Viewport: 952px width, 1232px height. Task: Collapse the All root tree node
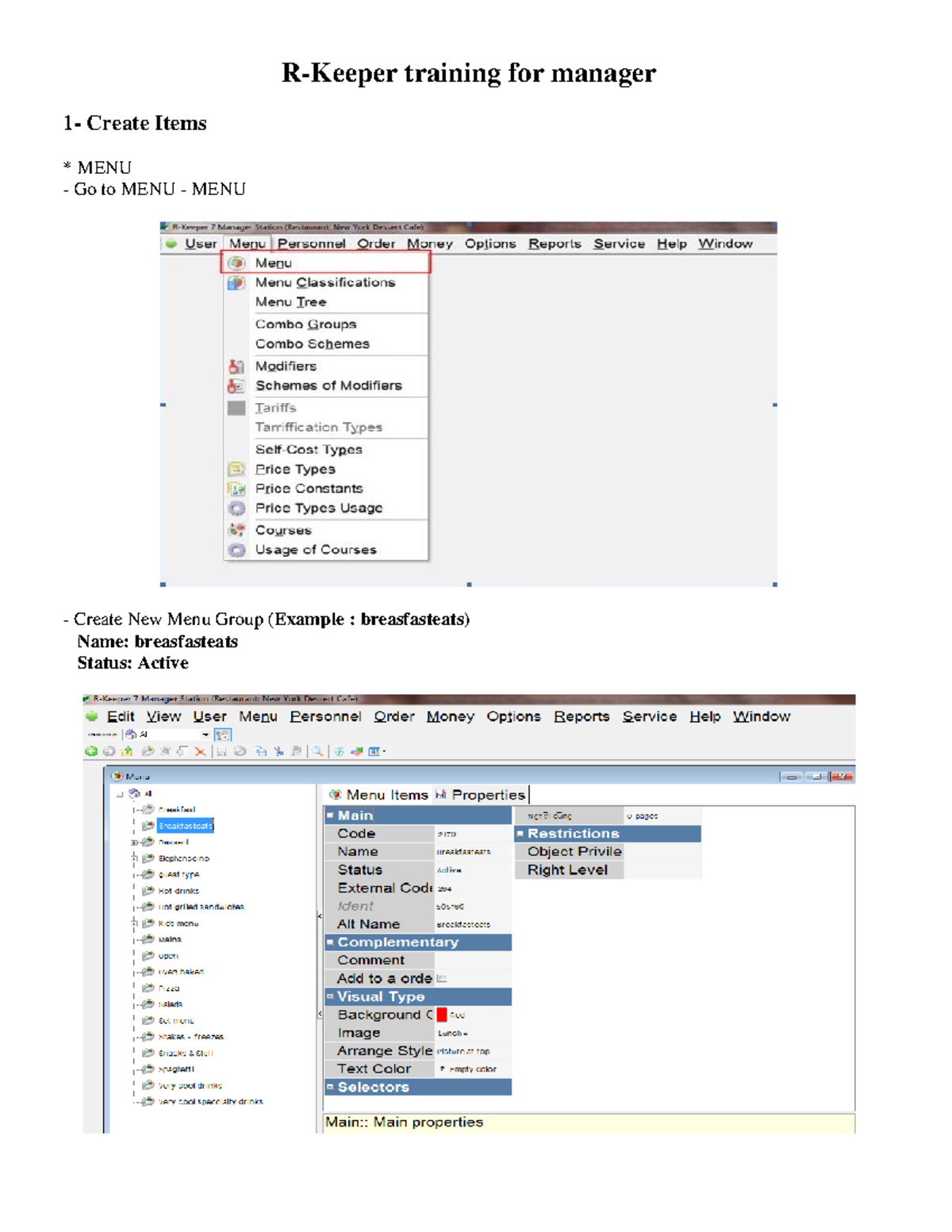tap(120, 793)
